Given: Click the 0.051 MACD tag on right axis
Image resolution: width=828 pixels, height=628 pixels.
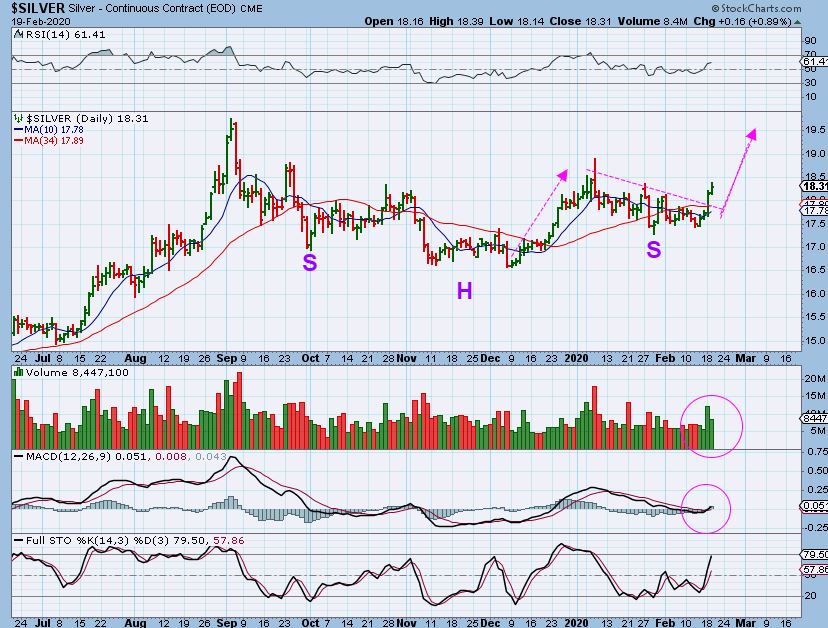Looking at the screenshot, I should 815,506.
